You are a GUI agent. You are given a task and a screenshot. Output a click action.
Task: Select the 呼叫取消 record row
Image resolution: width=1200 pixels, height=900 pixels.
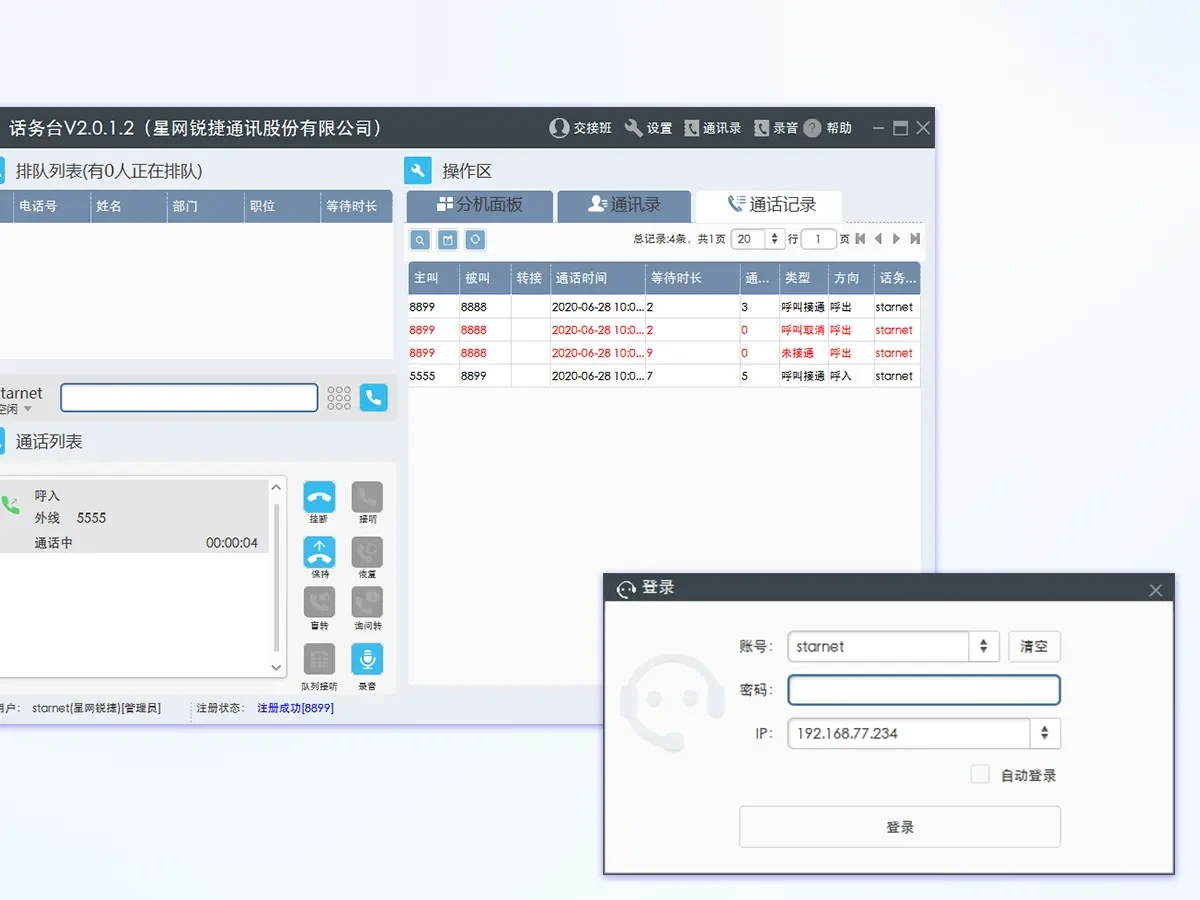[664, 330]
